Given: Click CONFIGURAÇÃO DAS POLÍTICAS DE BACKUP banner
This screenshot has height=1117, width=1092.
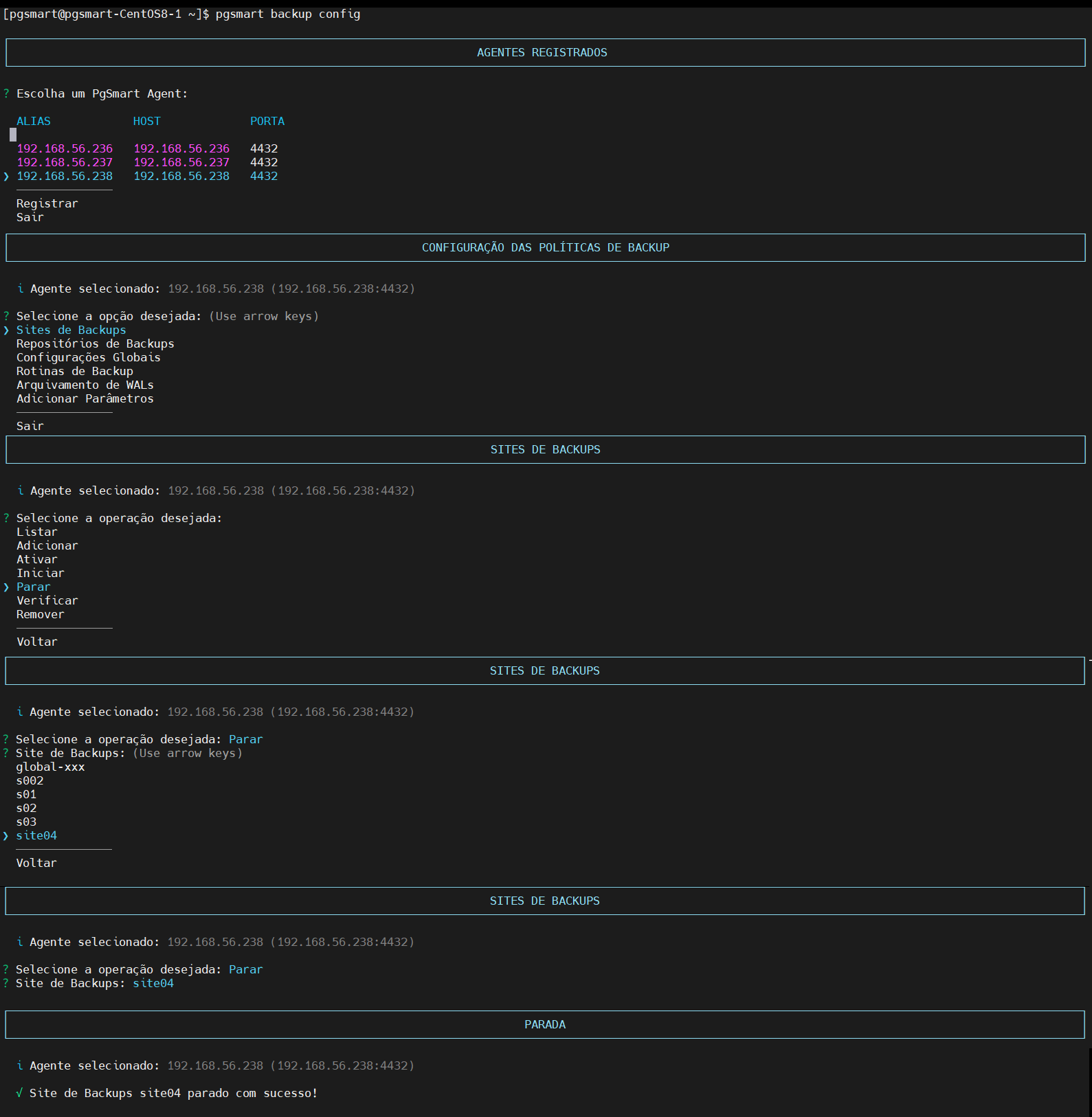Looking at the screenshot, I should [546, 248].
